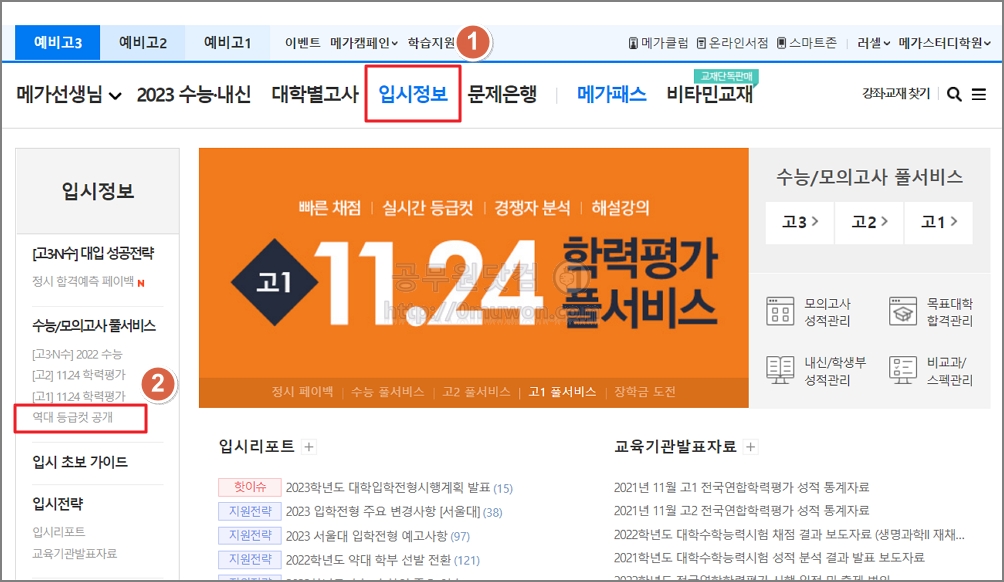This screenshot has height=582, width=1004.
Task: Click plus icon next to 교육기관발표자료
Action: point(750,447)
